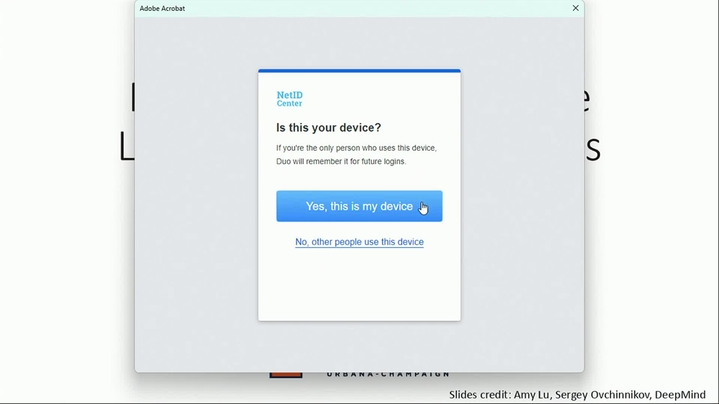Click the "Yes, this is my device" button
The width and height of the screenshot is (719, 404).
359,206
